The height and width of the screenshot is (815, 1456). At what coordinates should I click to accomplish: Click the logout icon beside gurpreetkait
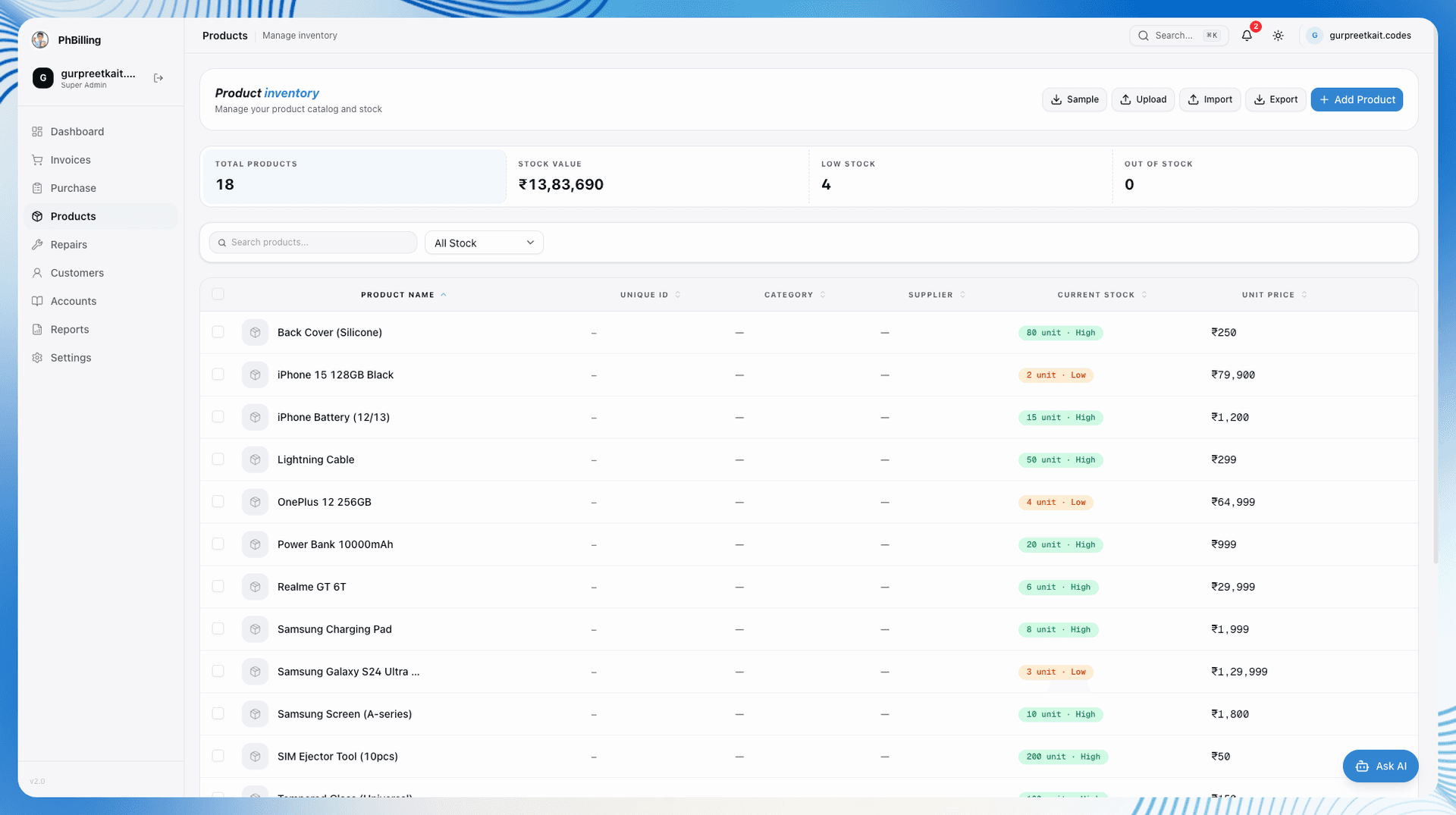pos(158,78)
